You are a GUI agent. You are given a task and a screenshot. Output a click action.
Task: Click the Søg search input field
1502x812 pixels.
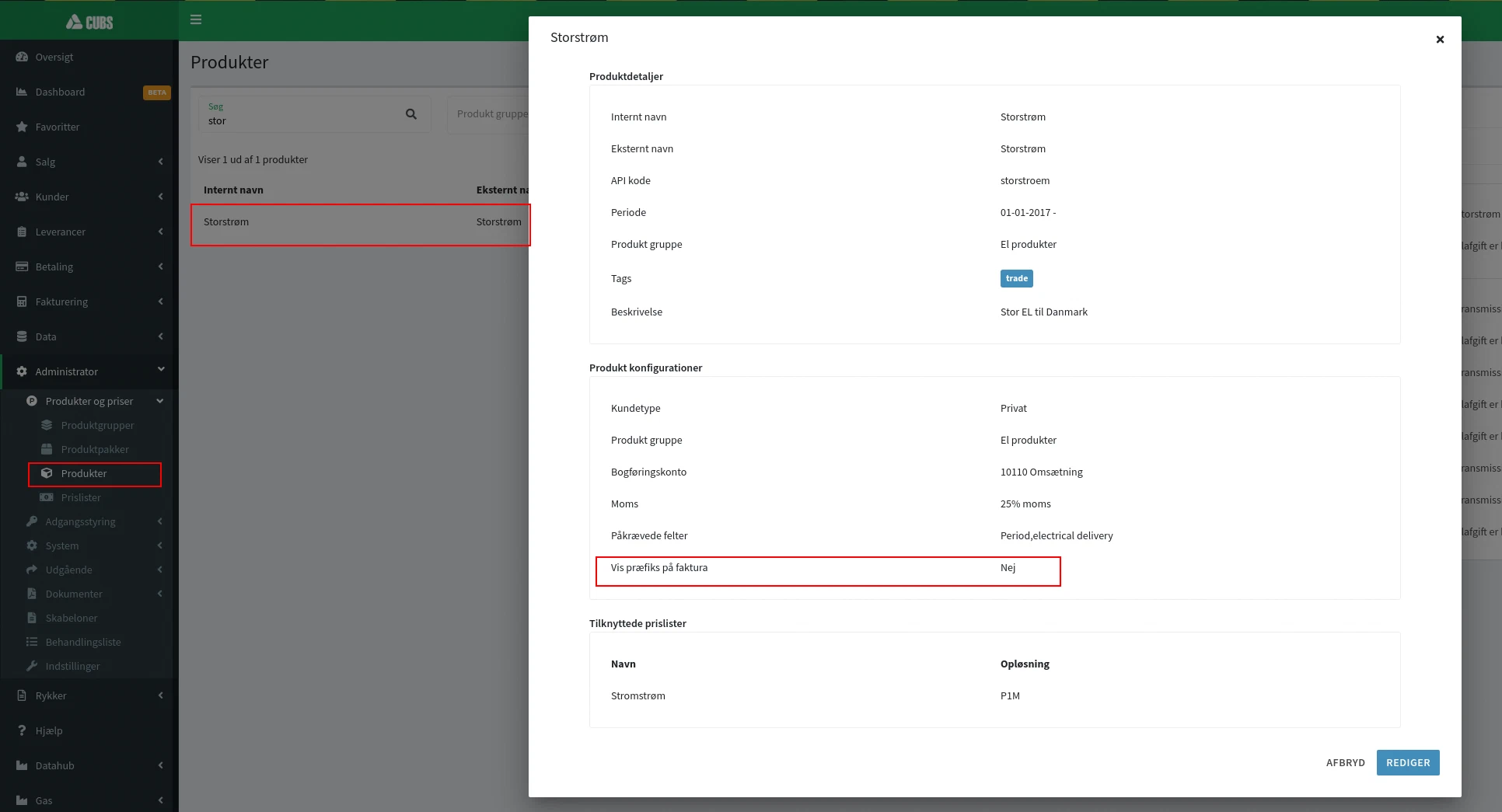[x=303, y=121]
